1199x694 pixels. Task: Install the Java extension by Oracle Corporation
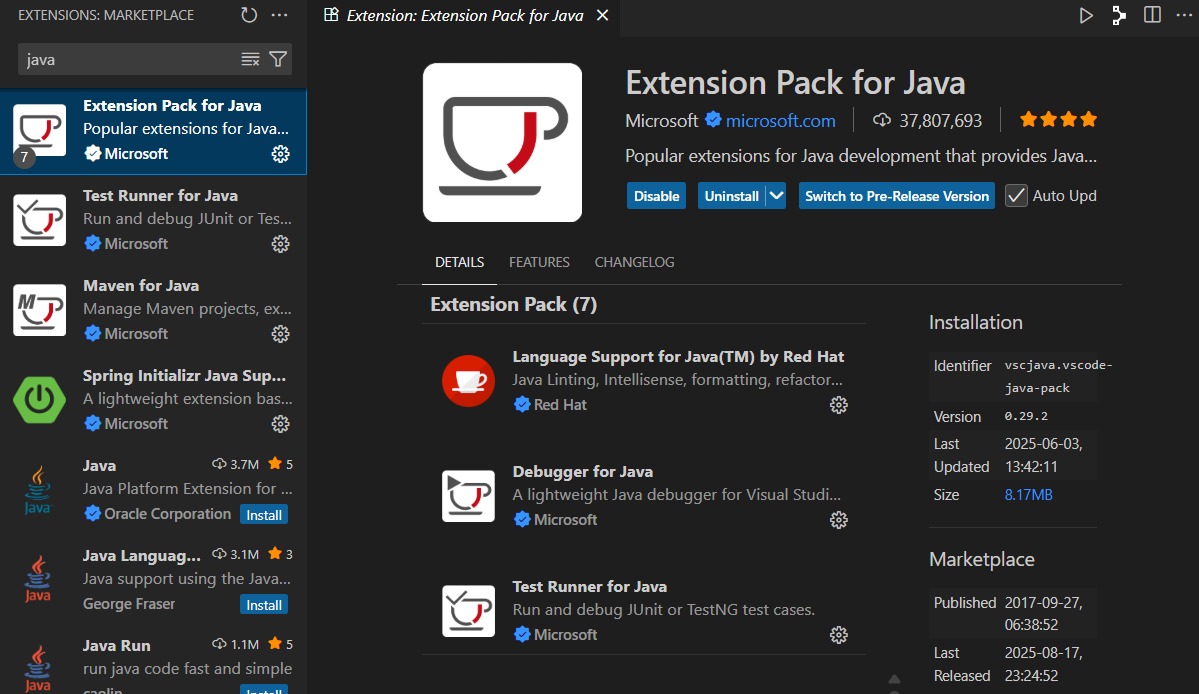[264, 515]
